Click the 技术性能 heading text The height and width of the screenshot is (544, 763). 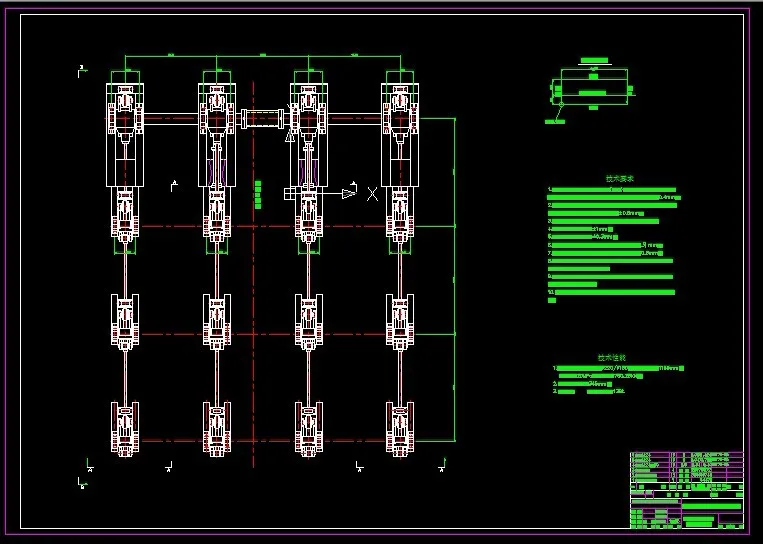[x=612, y=358]
